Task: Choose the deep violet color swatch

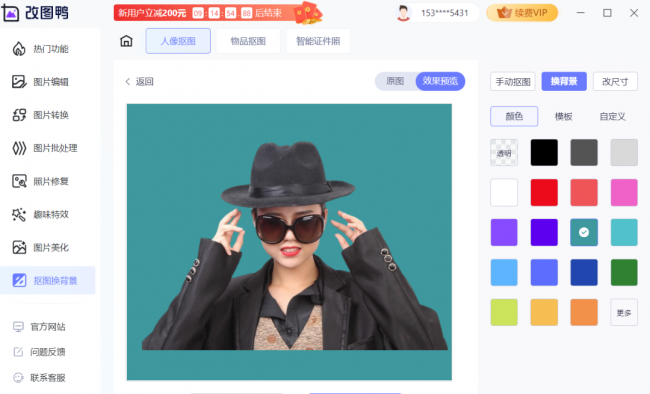Action: point(544,232)
